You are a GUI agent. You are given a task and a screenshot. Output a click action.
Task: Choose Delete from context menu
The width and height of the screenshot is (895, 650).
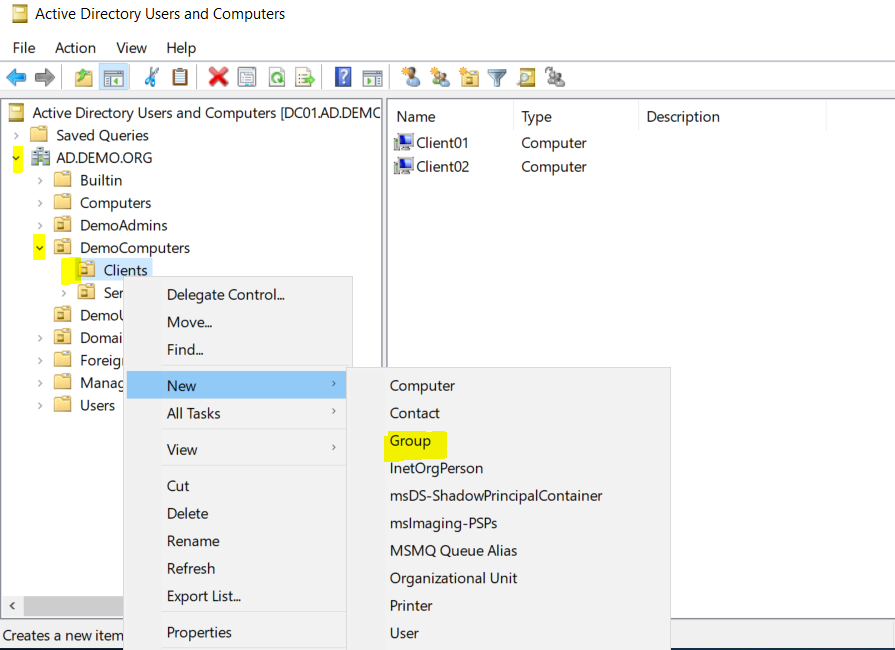(236, 513)
